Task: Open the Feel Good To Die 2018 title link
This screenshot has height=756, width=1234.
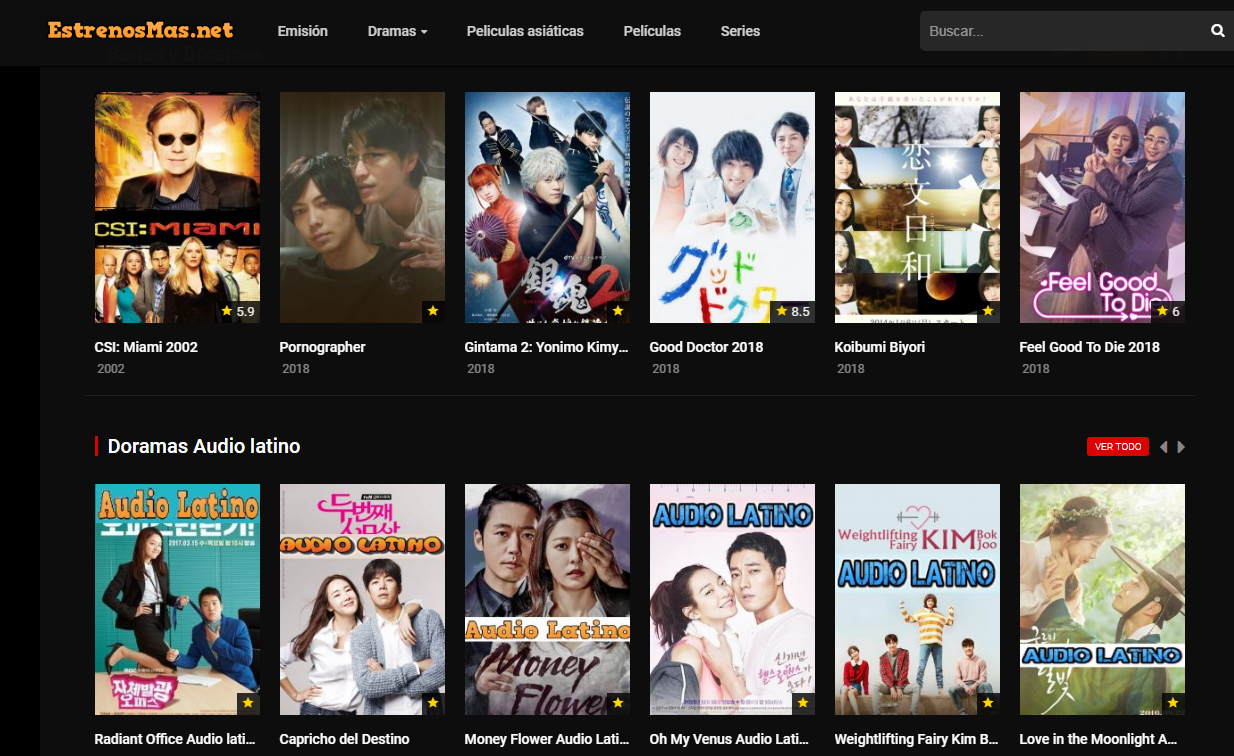Action: click(x=1090, y=347)
